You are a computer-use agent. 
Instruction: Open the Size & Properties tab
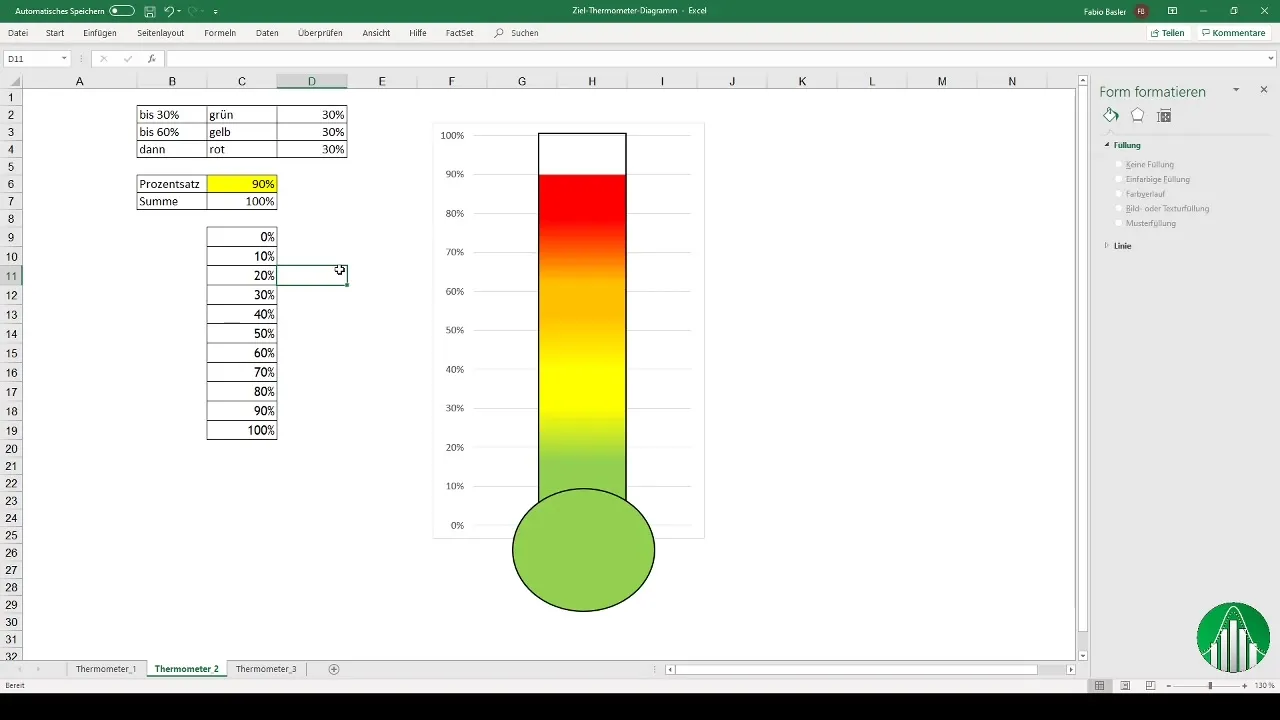pos(1164,115)
